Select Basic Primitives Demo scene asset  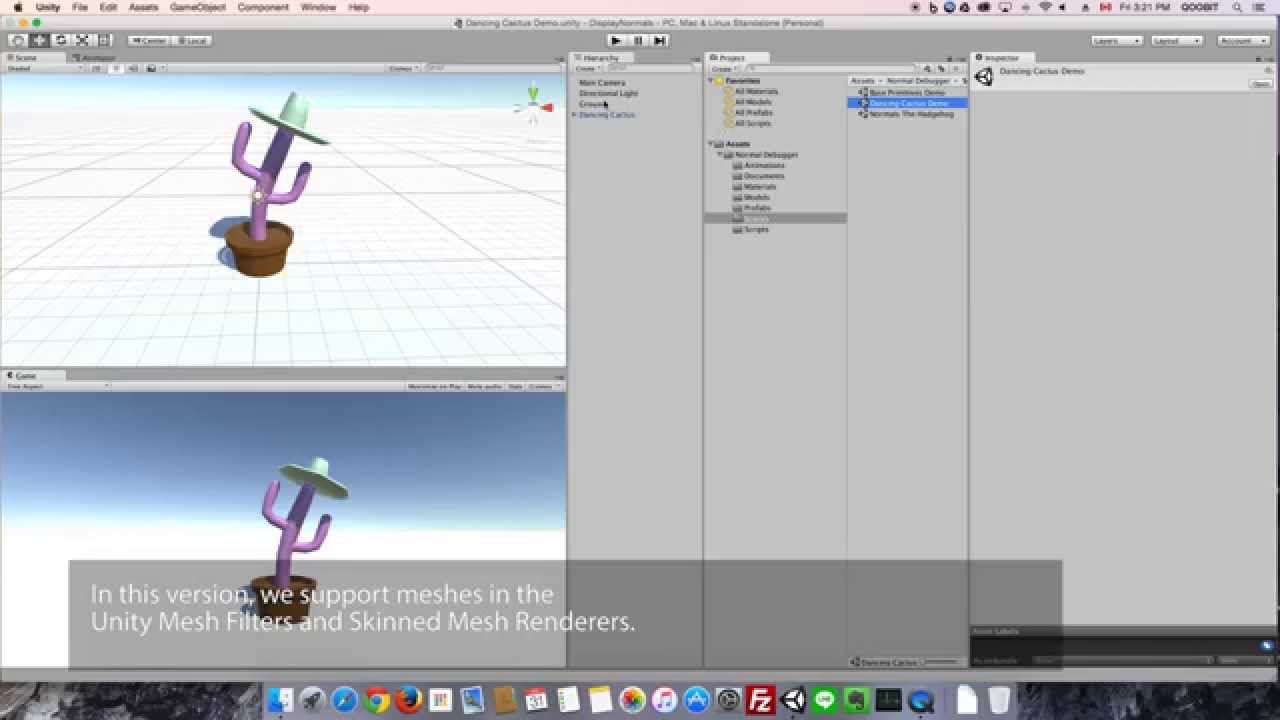coord(907,92)
